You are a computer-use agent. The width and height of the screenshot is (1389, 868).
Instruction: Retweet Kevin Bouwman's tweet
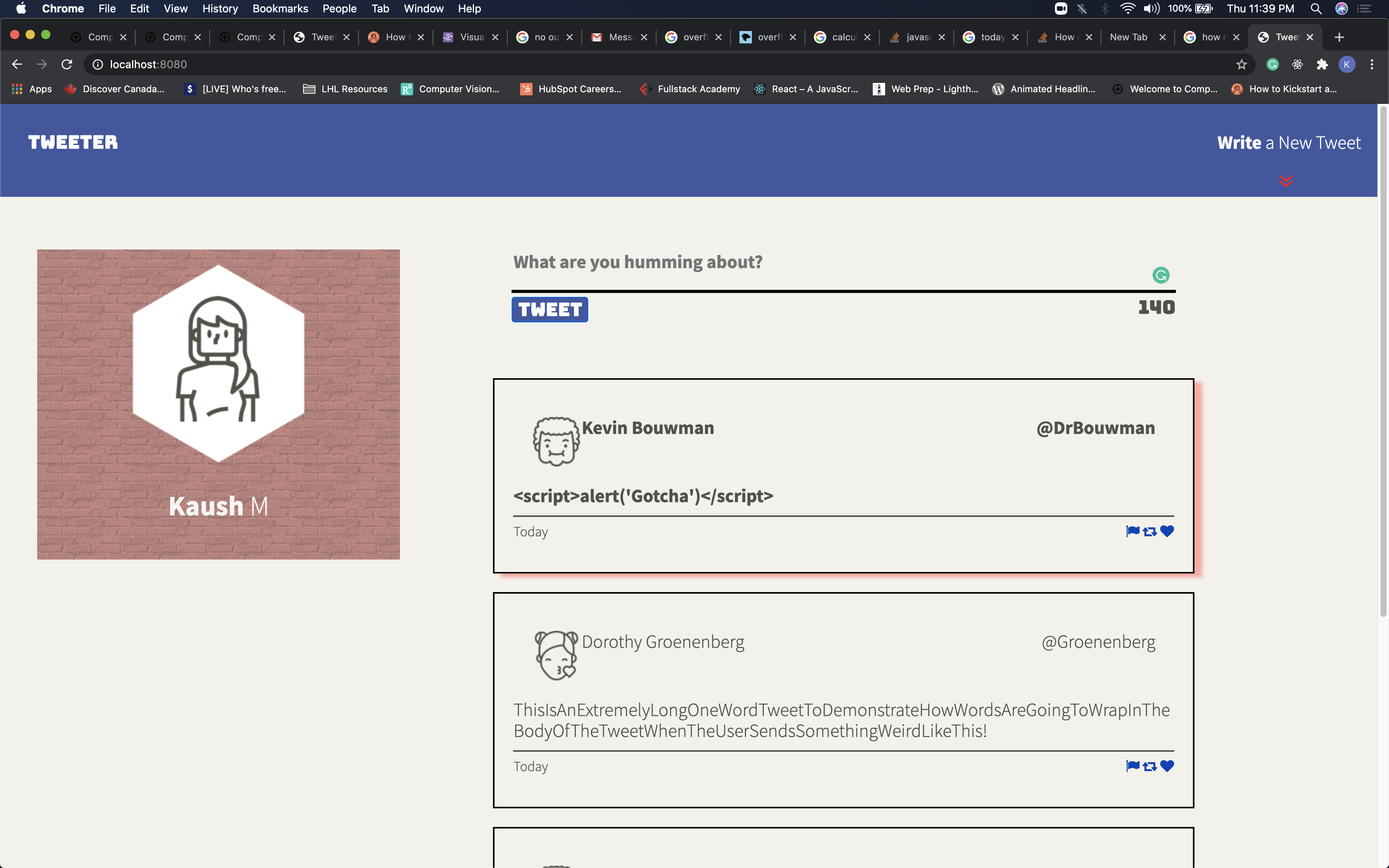1149,532
